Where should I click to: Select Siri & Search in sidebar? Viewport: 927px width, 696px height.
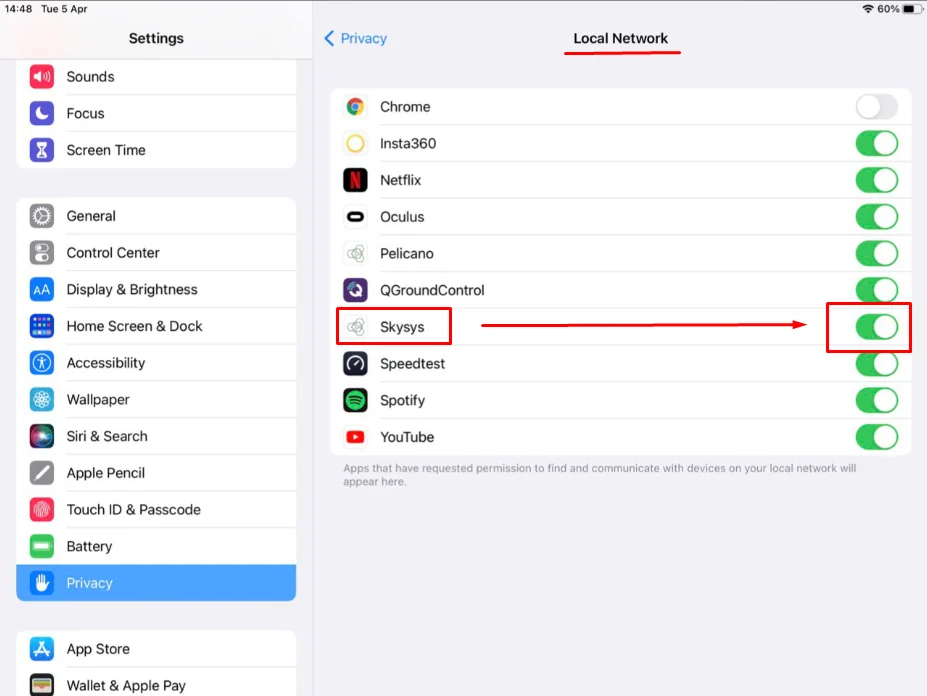[156, 436]
